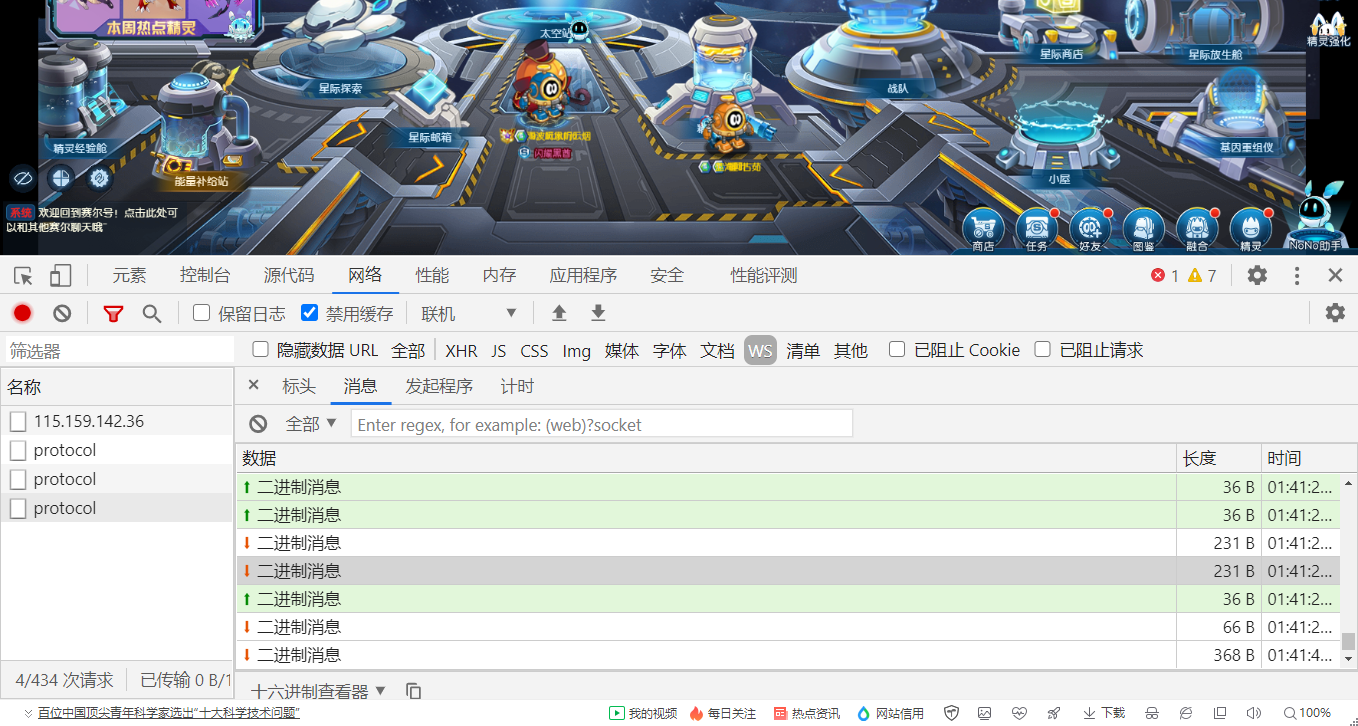Open the 全部 message type dropdown
1358x726 pixels.
tap(311, 424)
